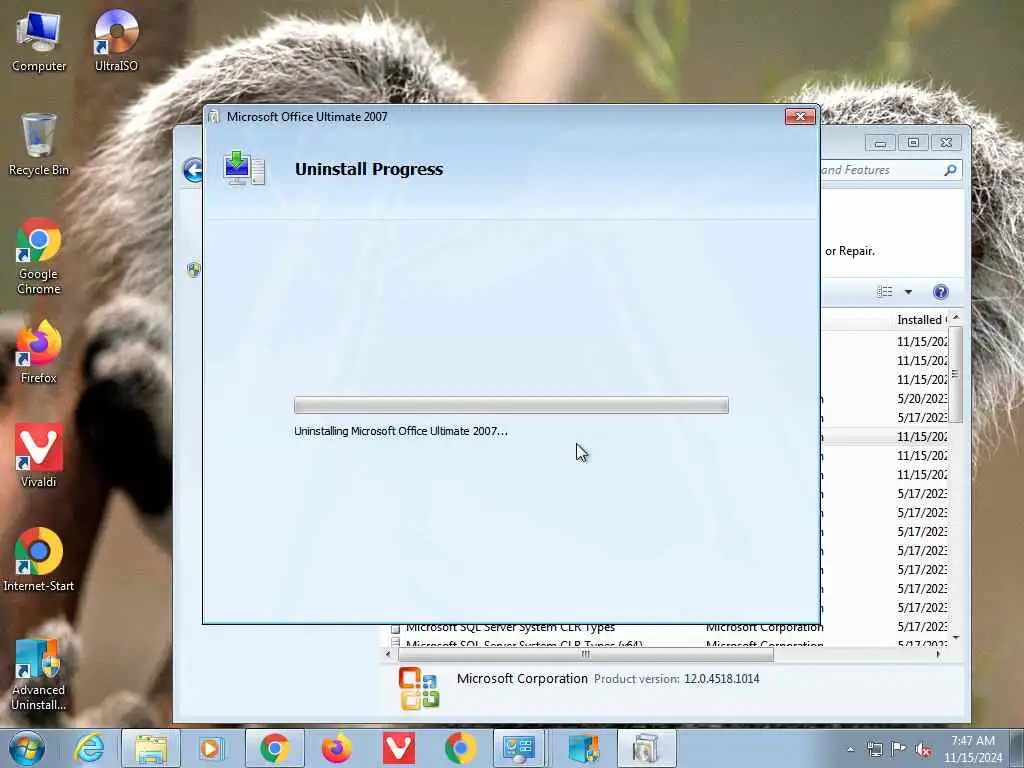
Task: Open the help icon in Programs and Features
Action: pos(940,292)
